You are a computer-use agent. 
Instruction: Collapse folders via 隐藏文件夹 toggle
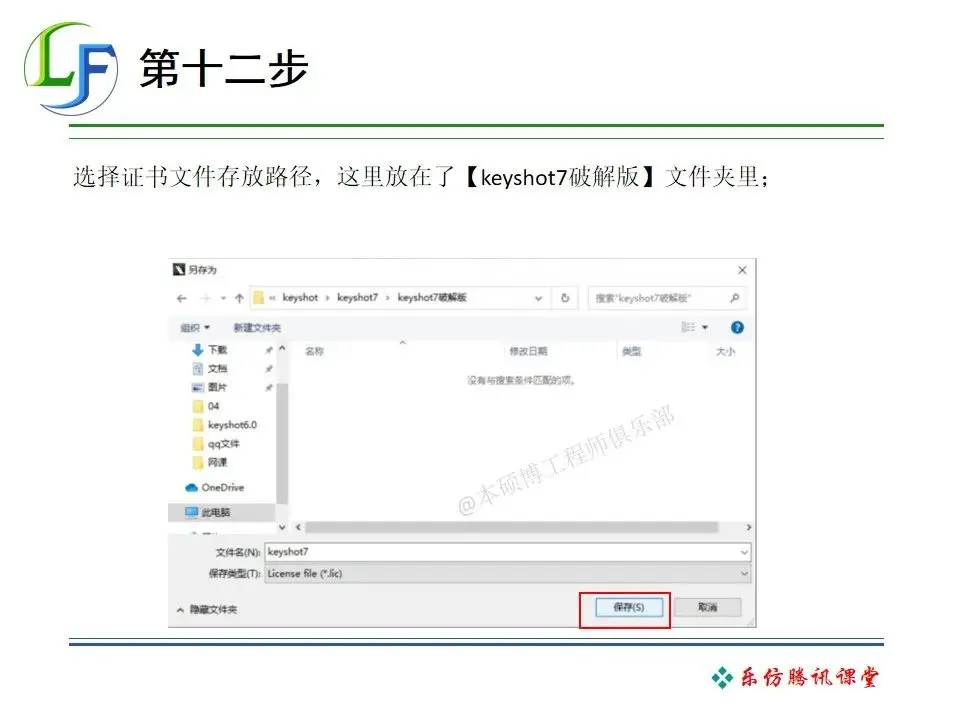tap(206, 610)
